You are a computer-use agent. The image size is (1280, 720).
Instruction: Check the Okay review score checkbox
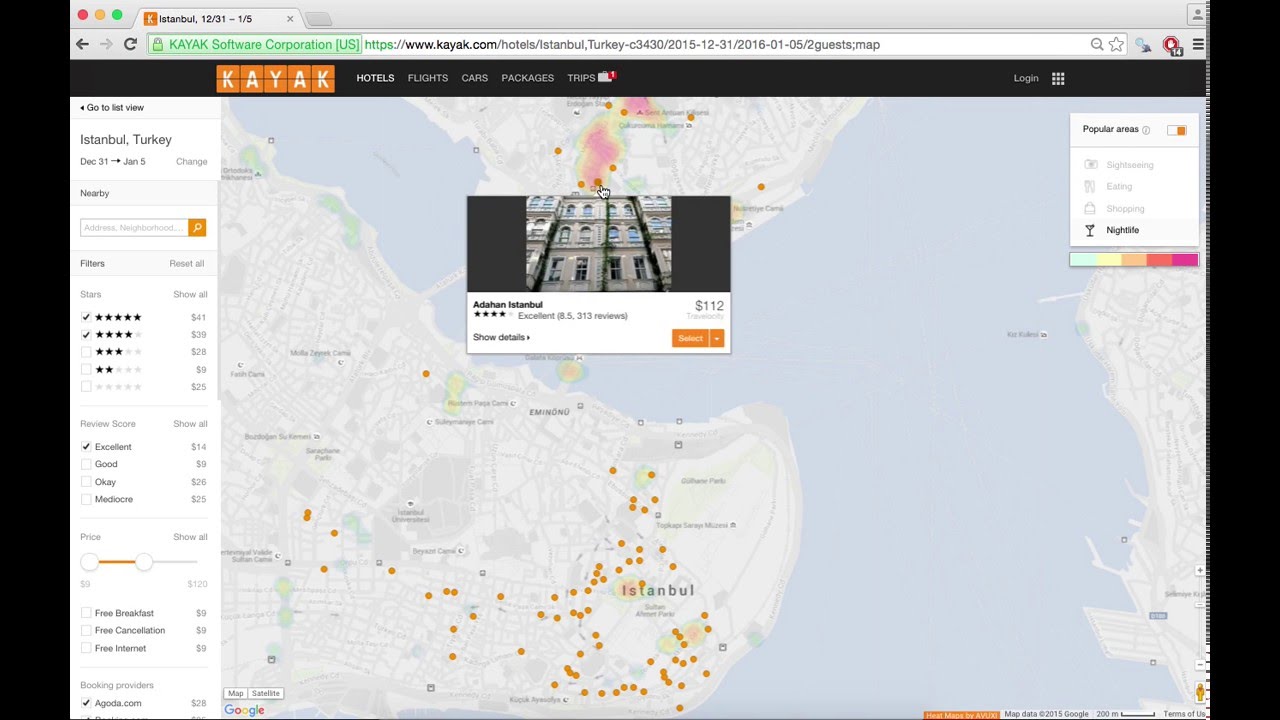86,482
